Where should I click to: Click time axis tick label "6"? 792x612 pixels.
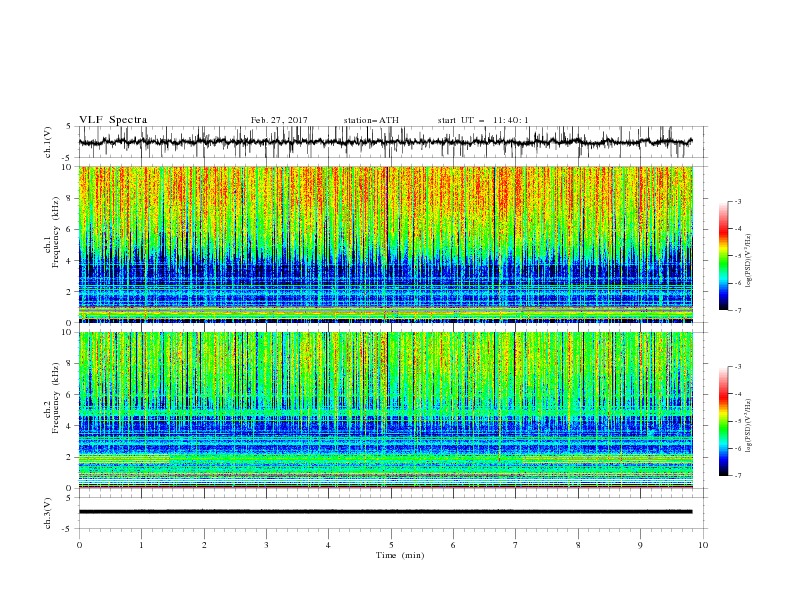click(453, 545)
